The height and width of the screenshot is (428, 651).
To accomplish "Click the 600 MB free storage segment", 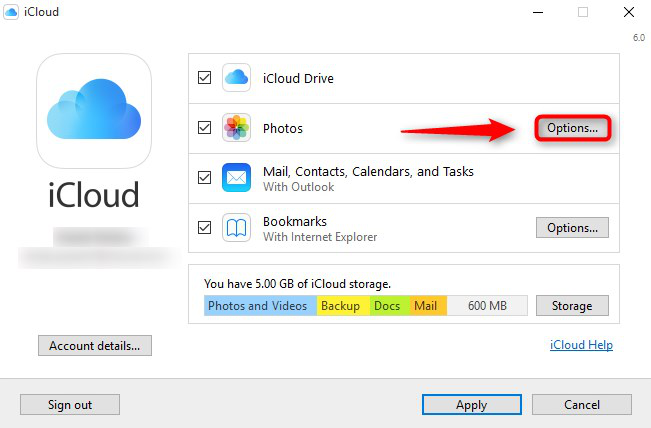I will pyautogui.click(x=487, y=306).
